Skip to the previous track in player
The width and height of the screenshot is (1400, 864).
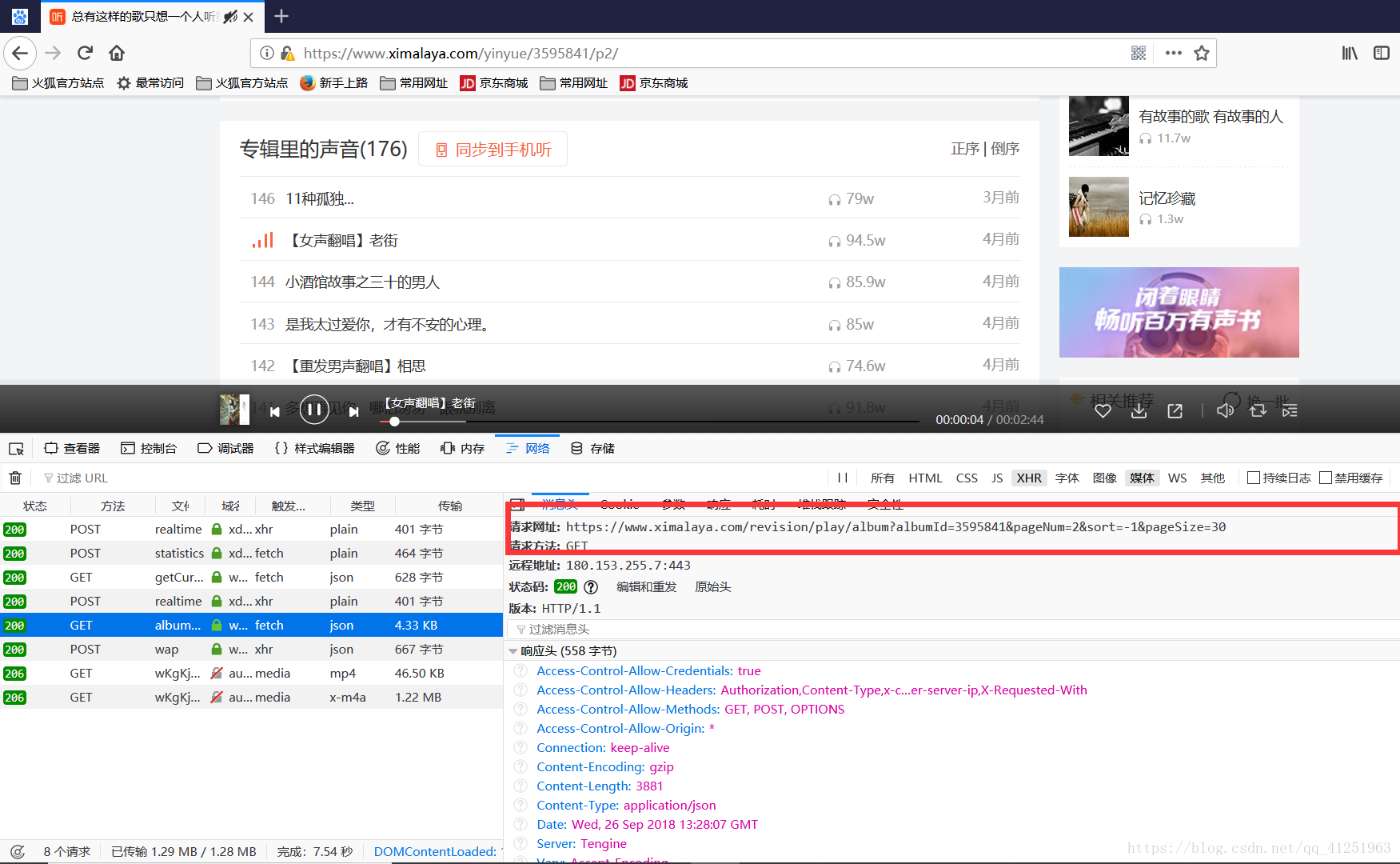click(x=274, y=411)
